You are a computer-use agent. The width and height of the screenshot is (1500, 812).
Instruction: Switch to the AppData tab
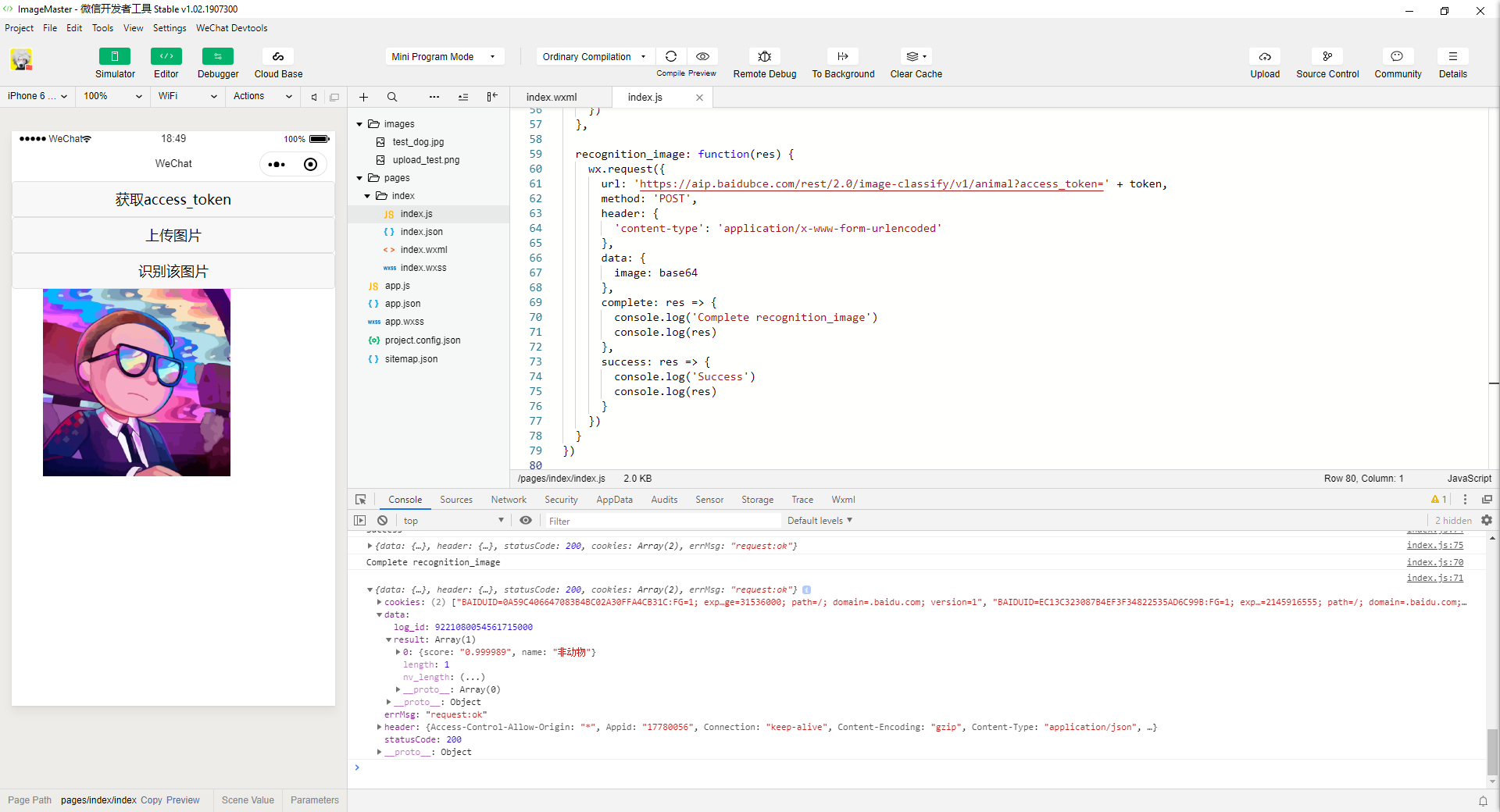tap(614, 500)
